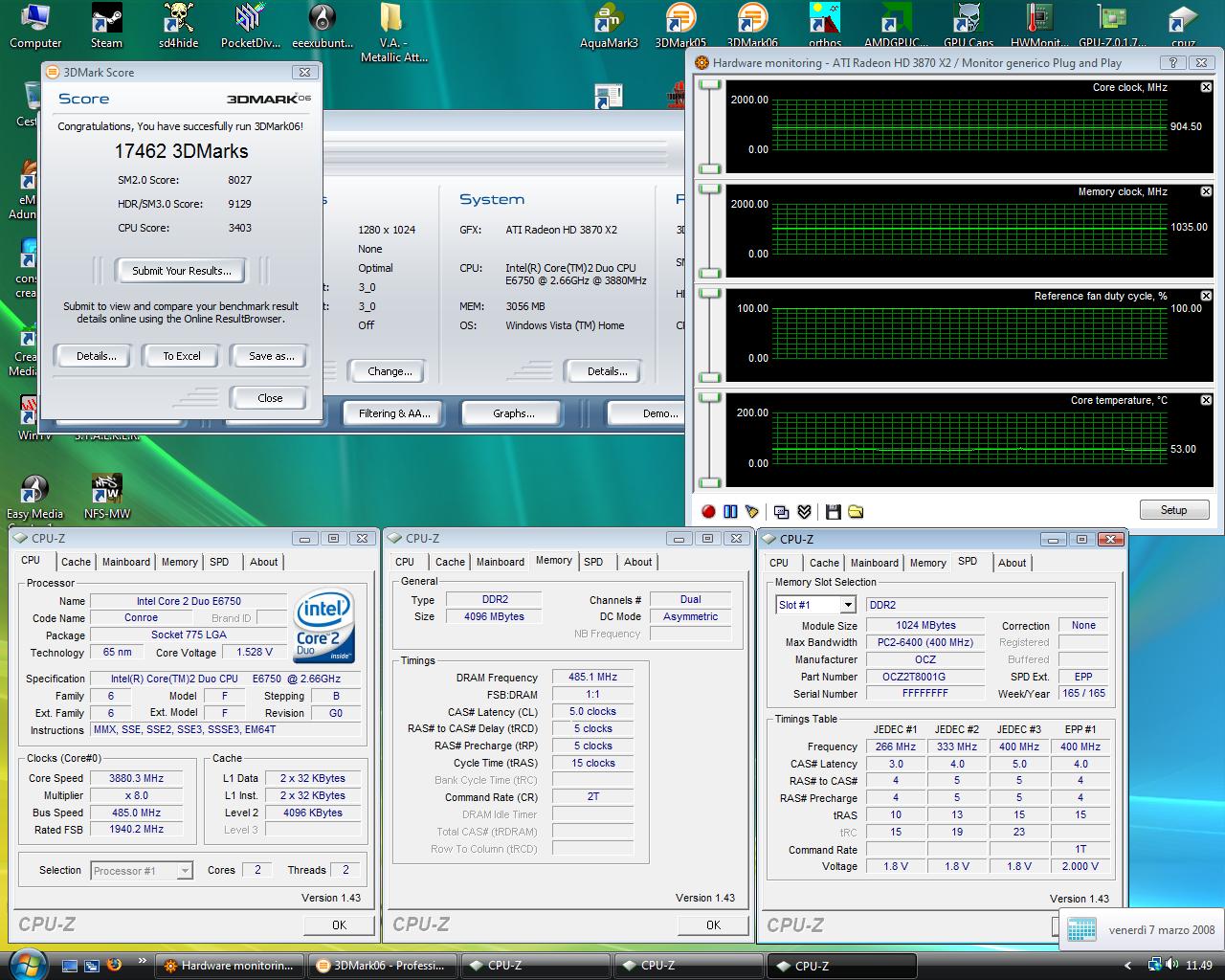Hide the Reference fan duty cycle graph

tap(1206, 296)
